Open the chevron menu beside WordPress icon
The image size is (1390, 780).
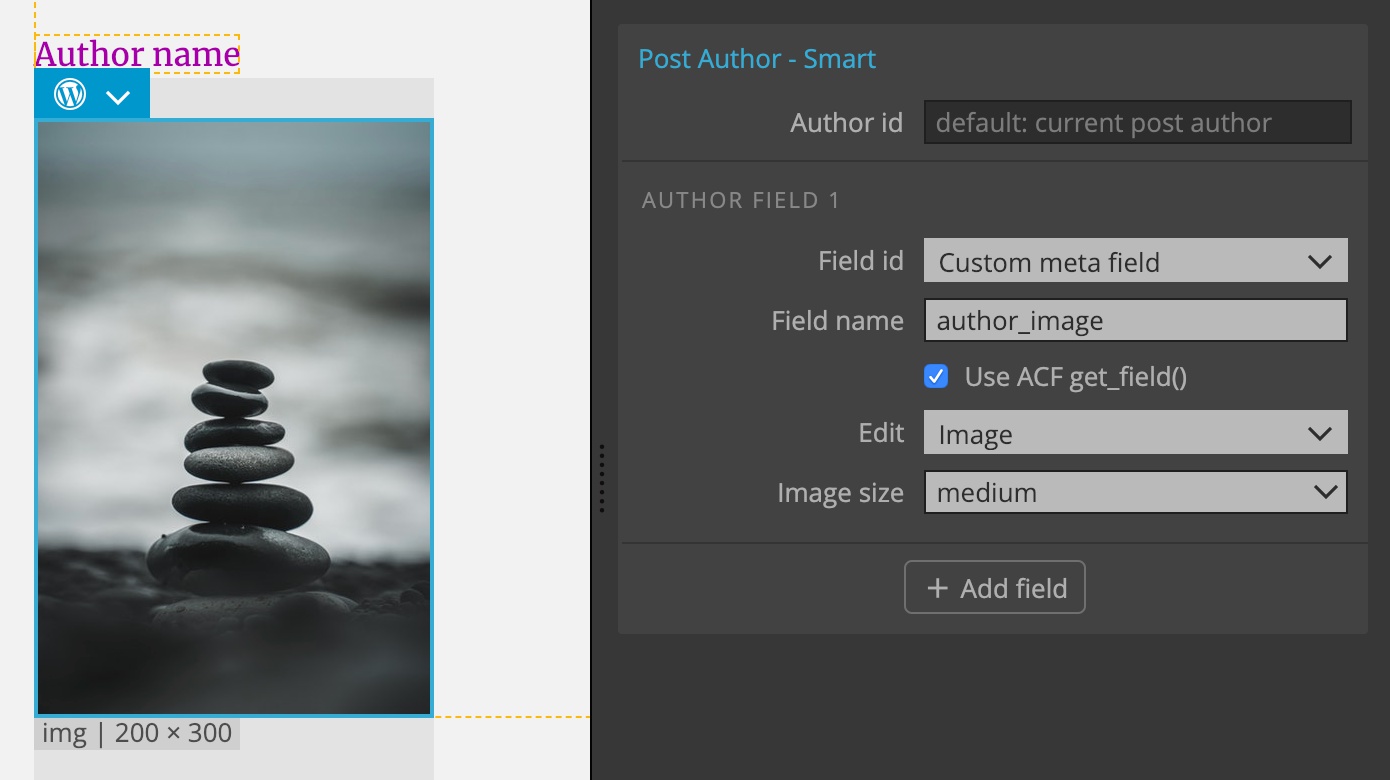click(x=118, y=97)
